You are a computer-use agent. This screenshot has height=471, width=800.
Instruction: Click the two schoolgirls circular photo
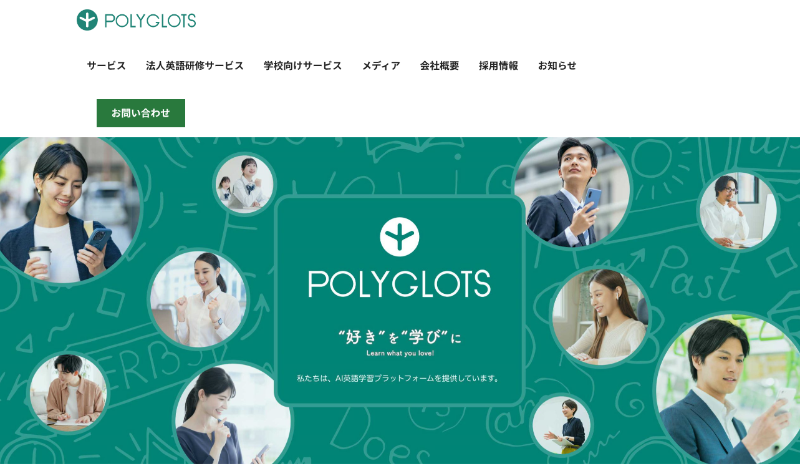pos(244,184)
